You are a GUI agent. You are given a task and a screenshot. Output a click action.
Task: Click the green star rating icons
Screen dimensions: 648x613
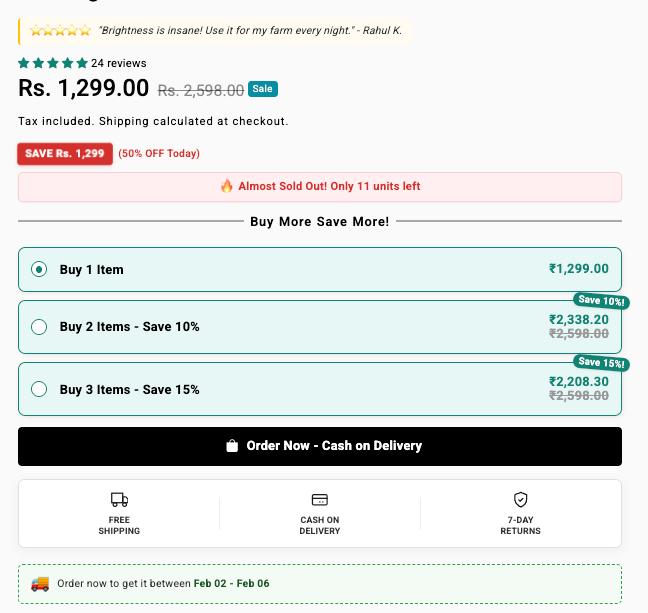53,62
